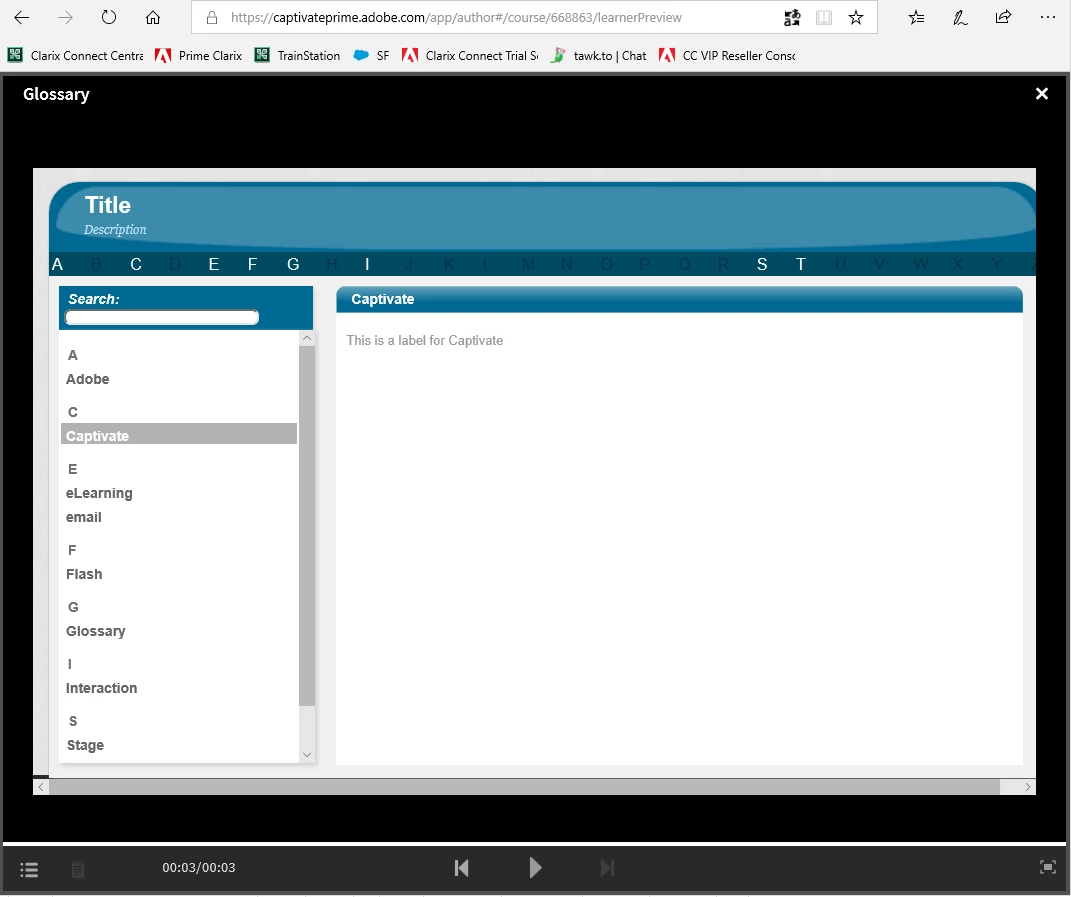Share this page icon
This screenshot has height=897, width=1071.
[x=1003, y=18]
